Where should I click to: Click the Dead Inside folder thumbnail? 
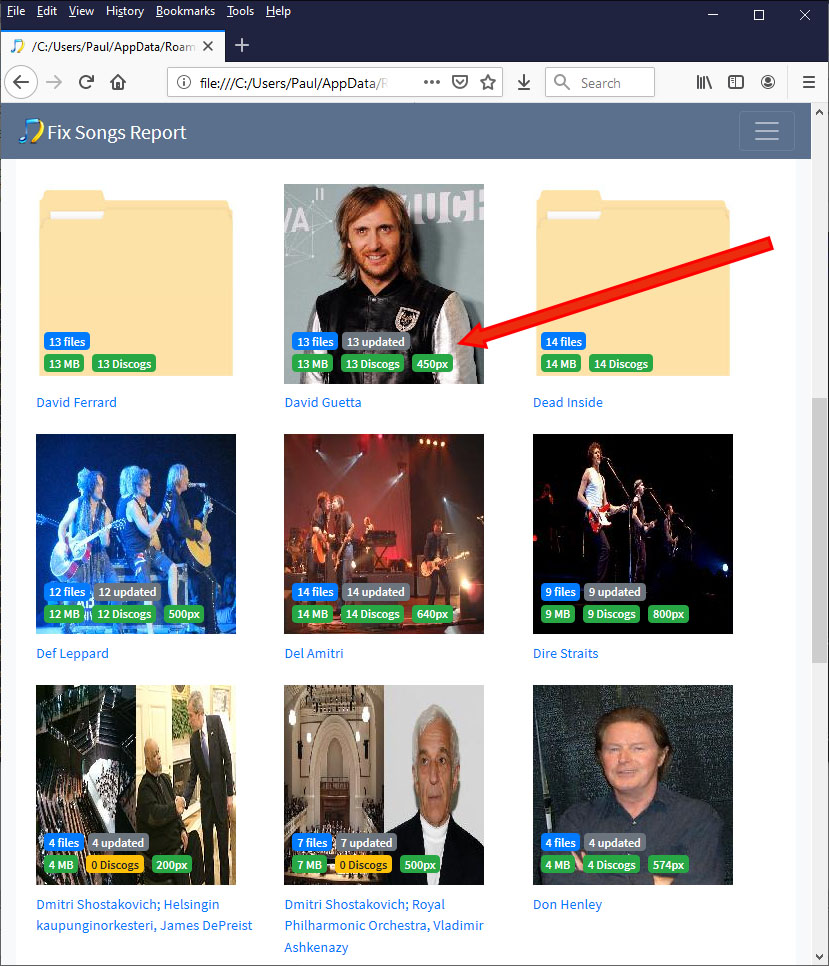[x=633, y=283]
